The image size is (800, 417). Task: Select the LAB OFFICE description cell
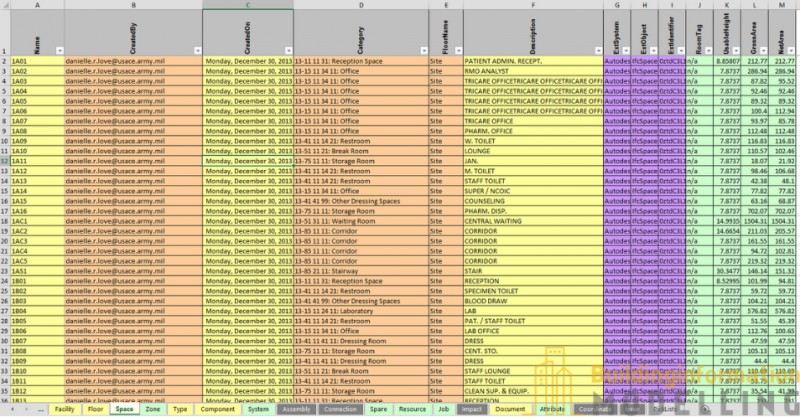533,331
